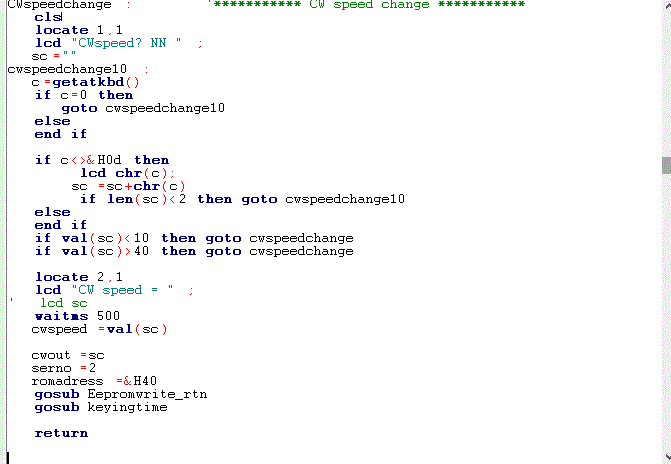The height and width of the screenshot is (464, 671).
Task: Place cursor on the cls line
Action: [x=48, y=17]
